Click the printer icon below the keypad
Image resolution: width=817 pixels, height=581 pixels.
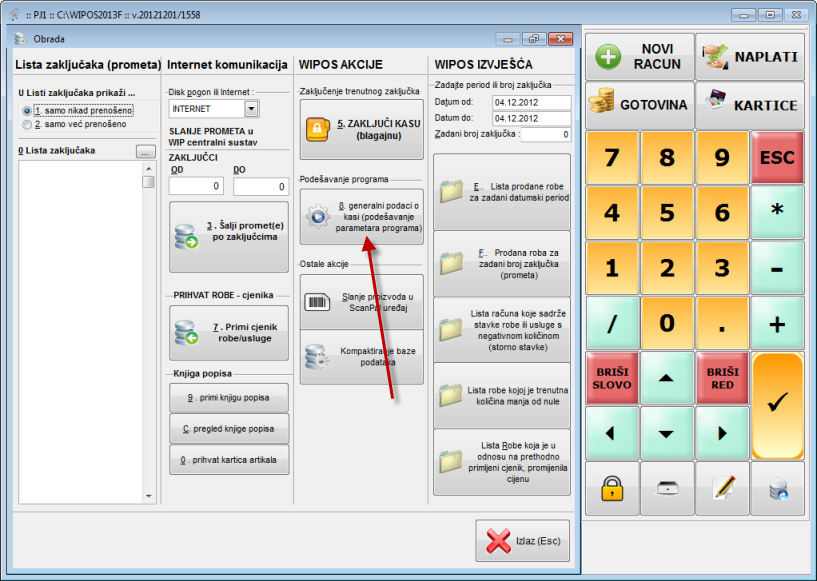(667, 487)
